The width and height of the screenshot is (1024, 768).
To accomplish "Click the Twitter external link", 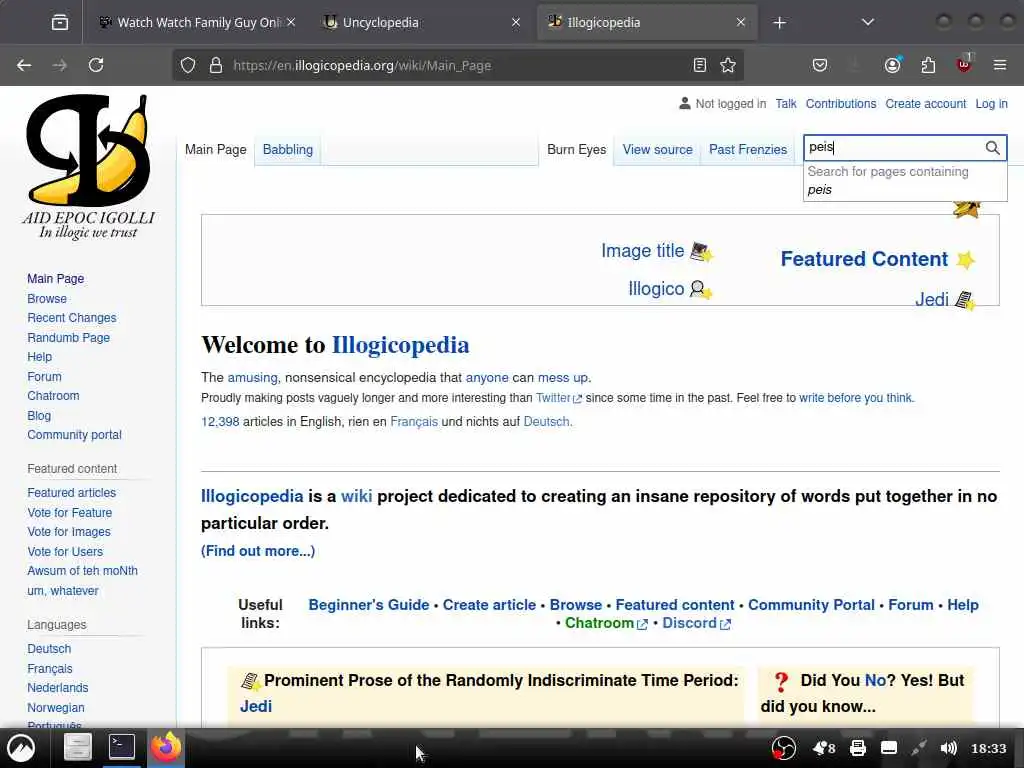I will pyautogui.click(x=558, y=398).
